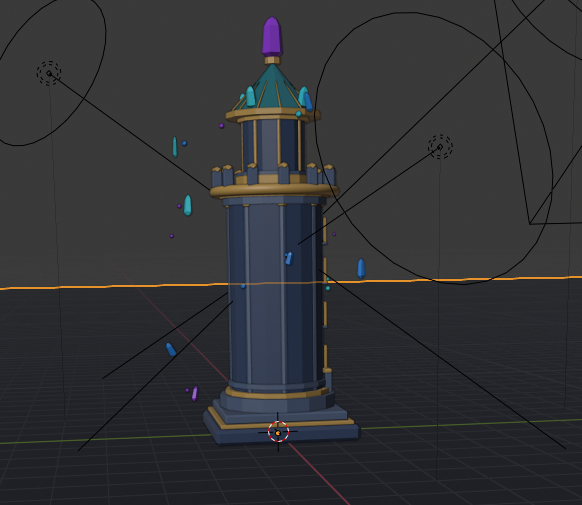Click the square stone base of the tower
This screenshot has width=582, height=505.
coord(281,425)
